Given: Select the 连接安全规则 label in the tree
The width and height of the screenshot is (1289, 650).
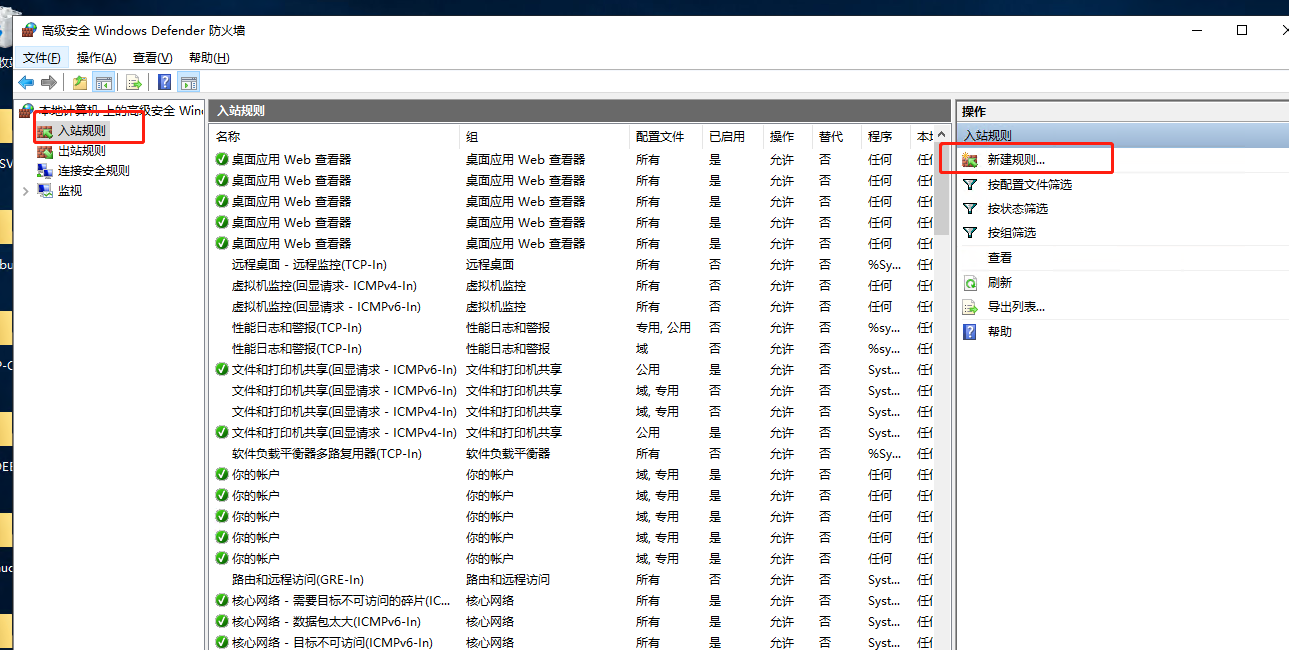Looking at the screenshot, I should 93,171.
